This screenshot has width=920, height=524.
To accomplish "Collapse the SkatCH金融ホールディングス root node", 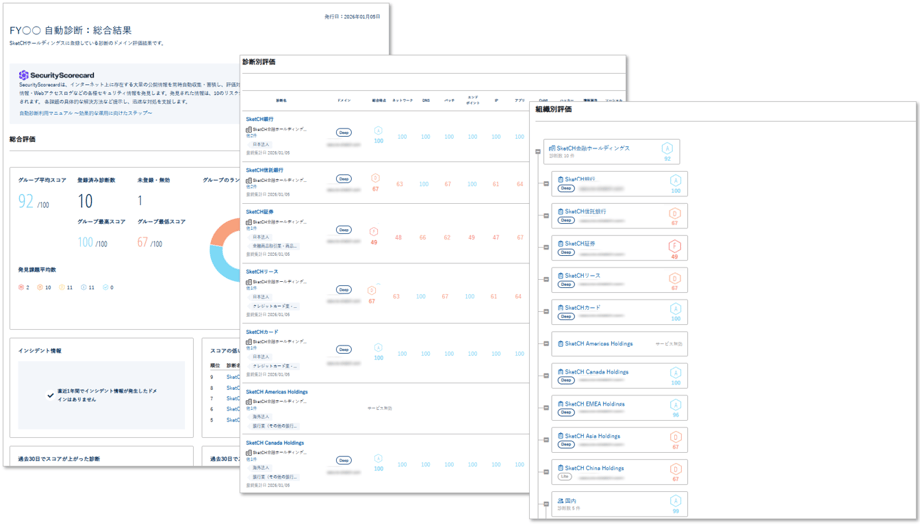I will 538,152.
